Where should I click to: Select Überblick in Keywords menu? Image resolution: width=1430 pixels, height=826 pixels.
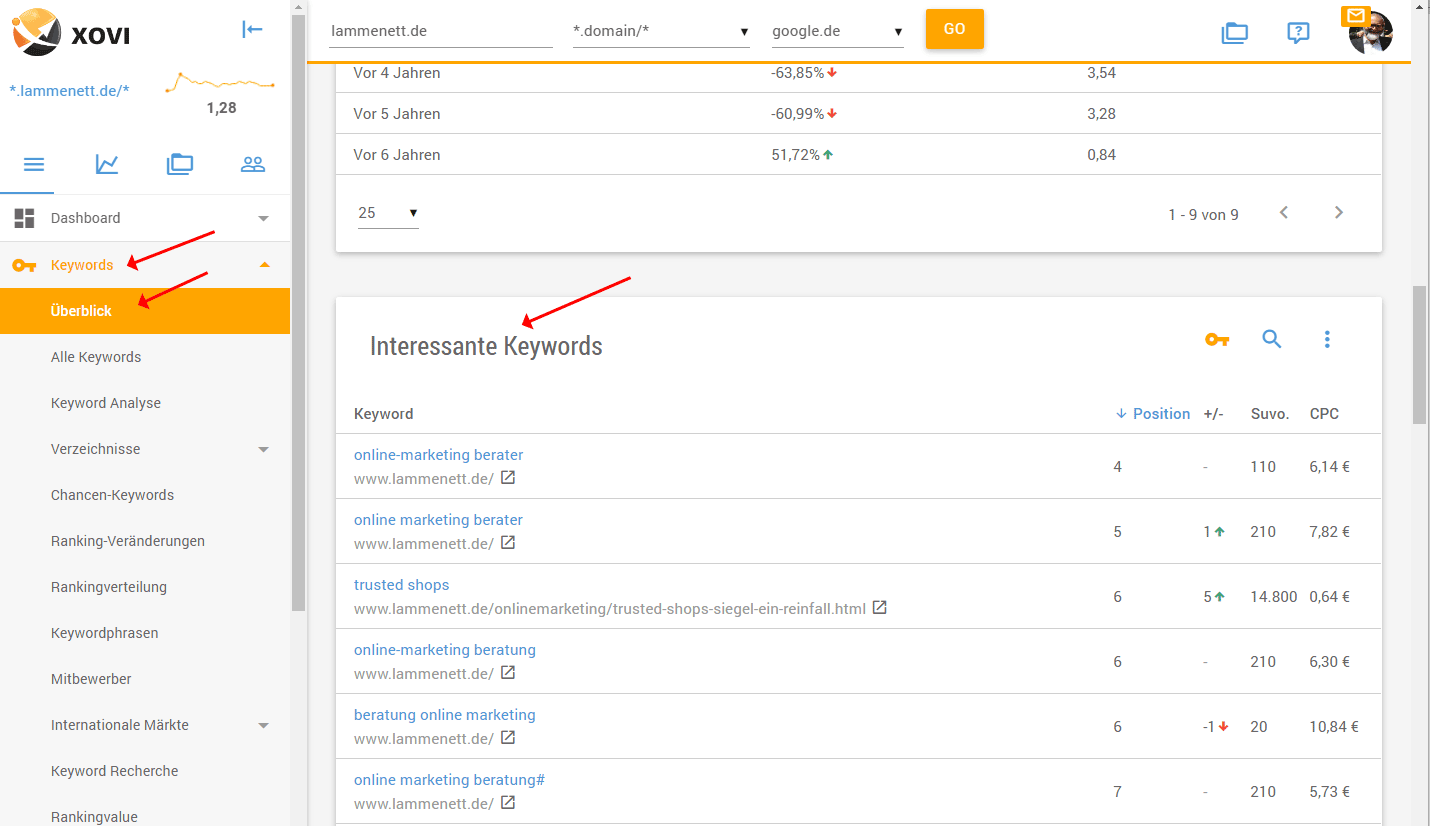[x=145, y=311]
